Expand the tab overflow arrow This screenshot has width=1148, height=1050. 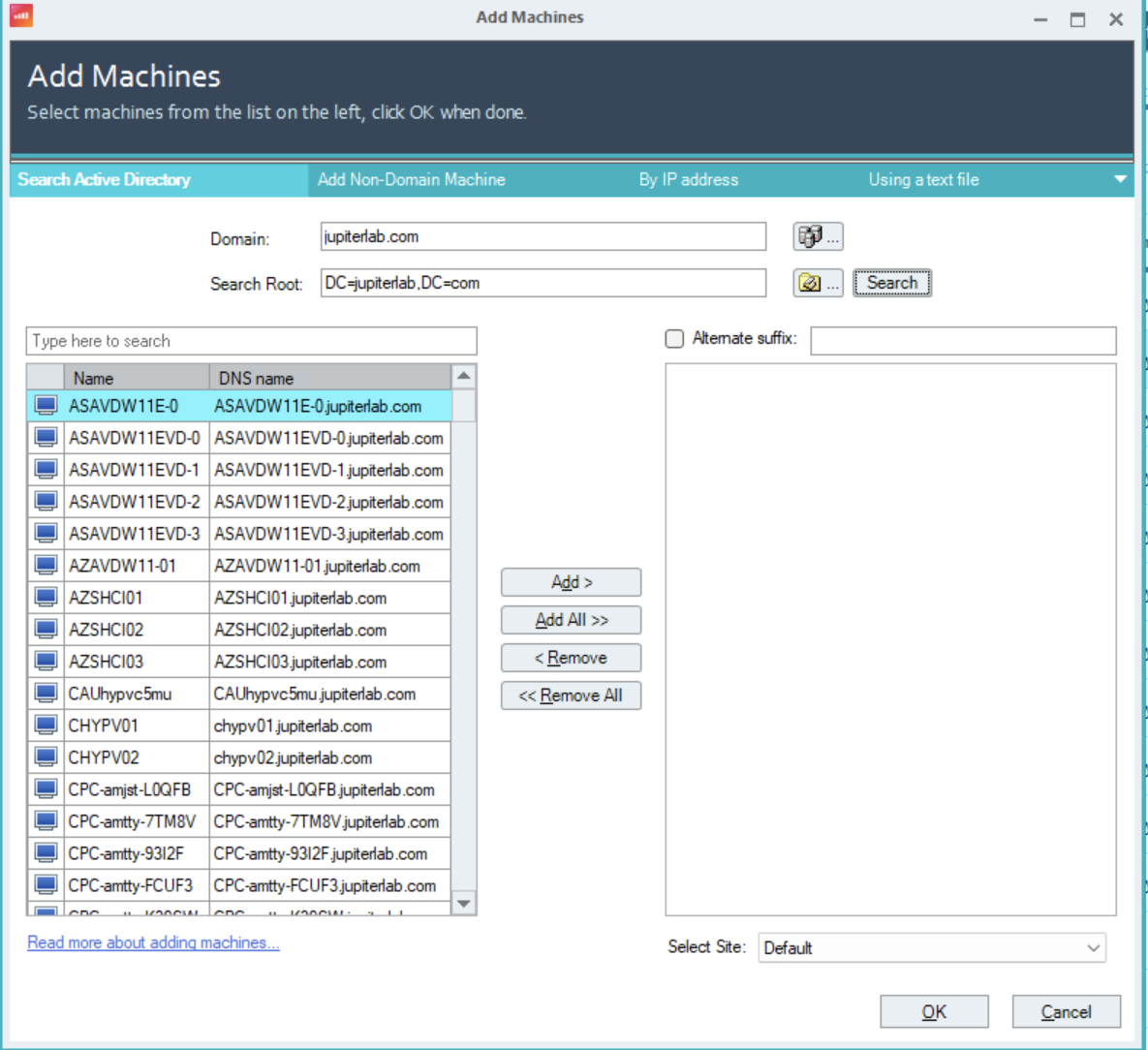[x=1120, y=179]
